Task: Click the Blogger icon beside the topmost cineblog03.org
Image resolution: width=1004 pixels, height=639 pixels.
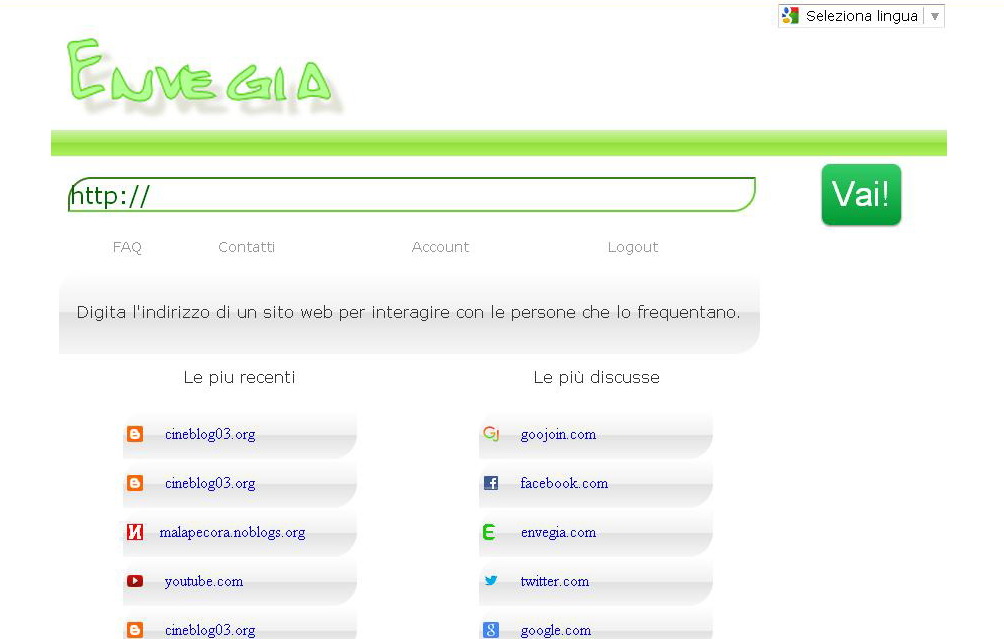Action: click(x=135, y=434)
